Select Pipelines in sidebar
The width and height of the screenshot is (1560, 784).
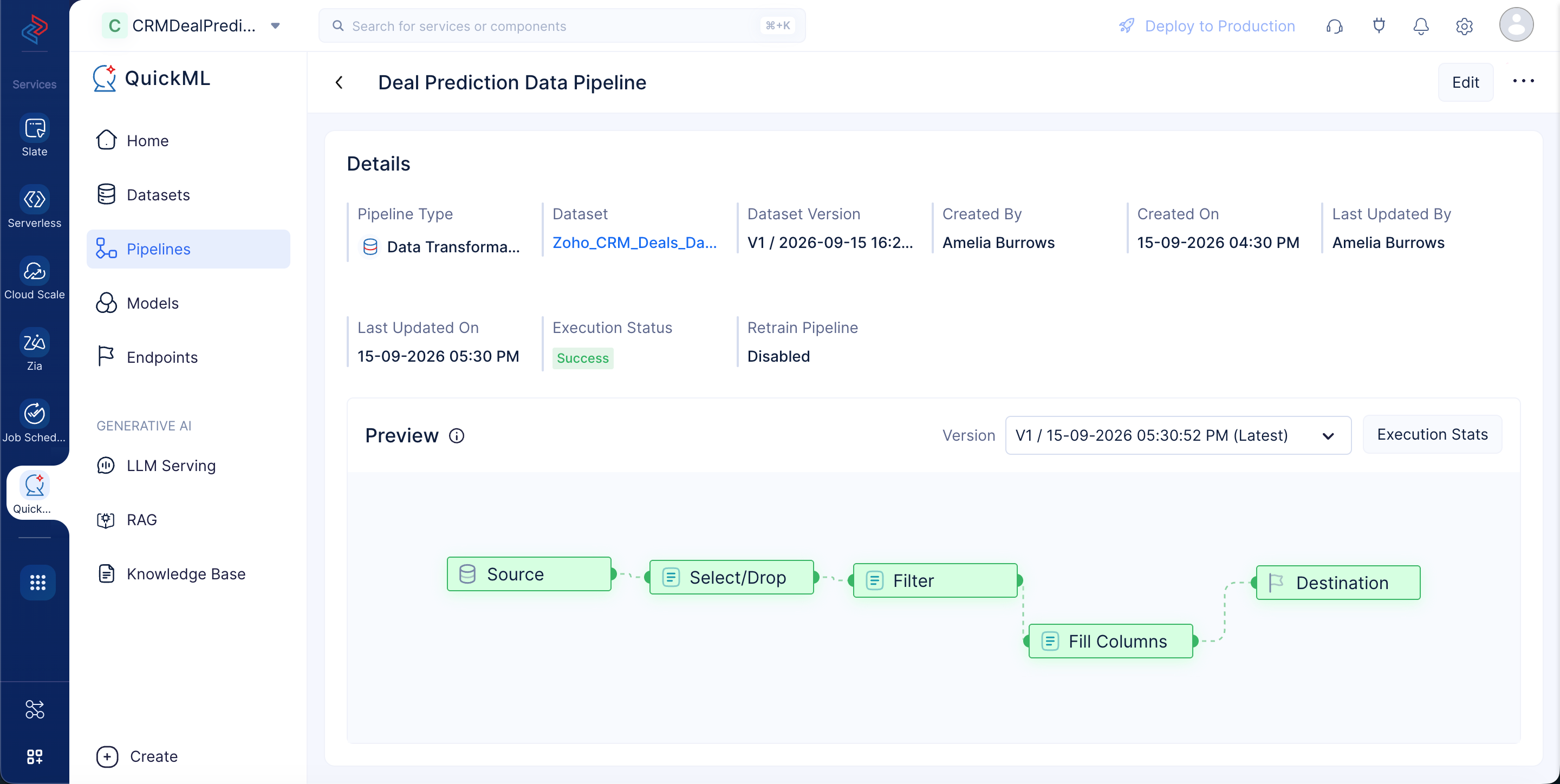[188, 249]
